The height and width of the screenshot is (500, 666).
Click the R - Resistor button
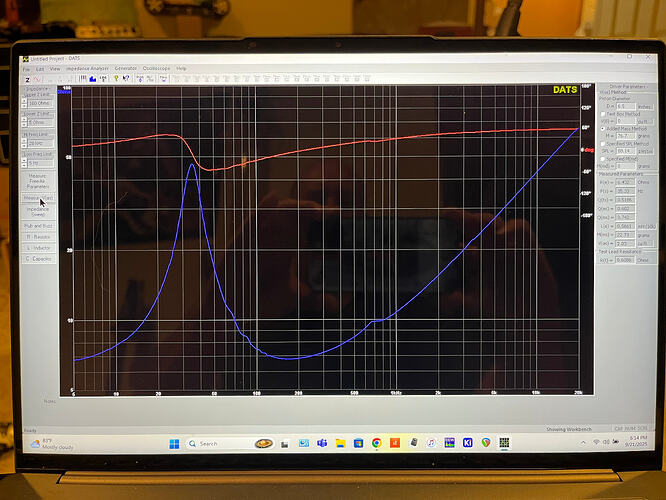point(38,237)
